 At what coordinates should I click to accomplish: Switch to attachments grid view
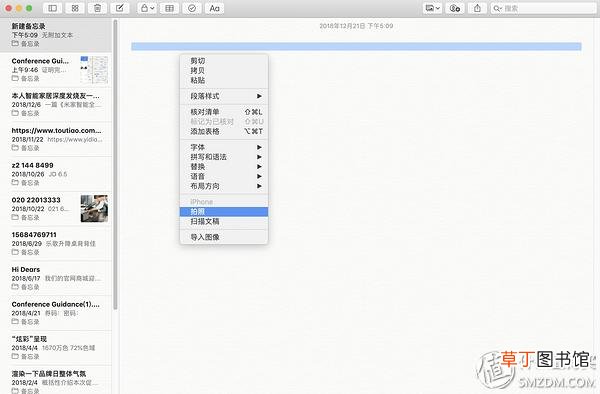(75, 8)
